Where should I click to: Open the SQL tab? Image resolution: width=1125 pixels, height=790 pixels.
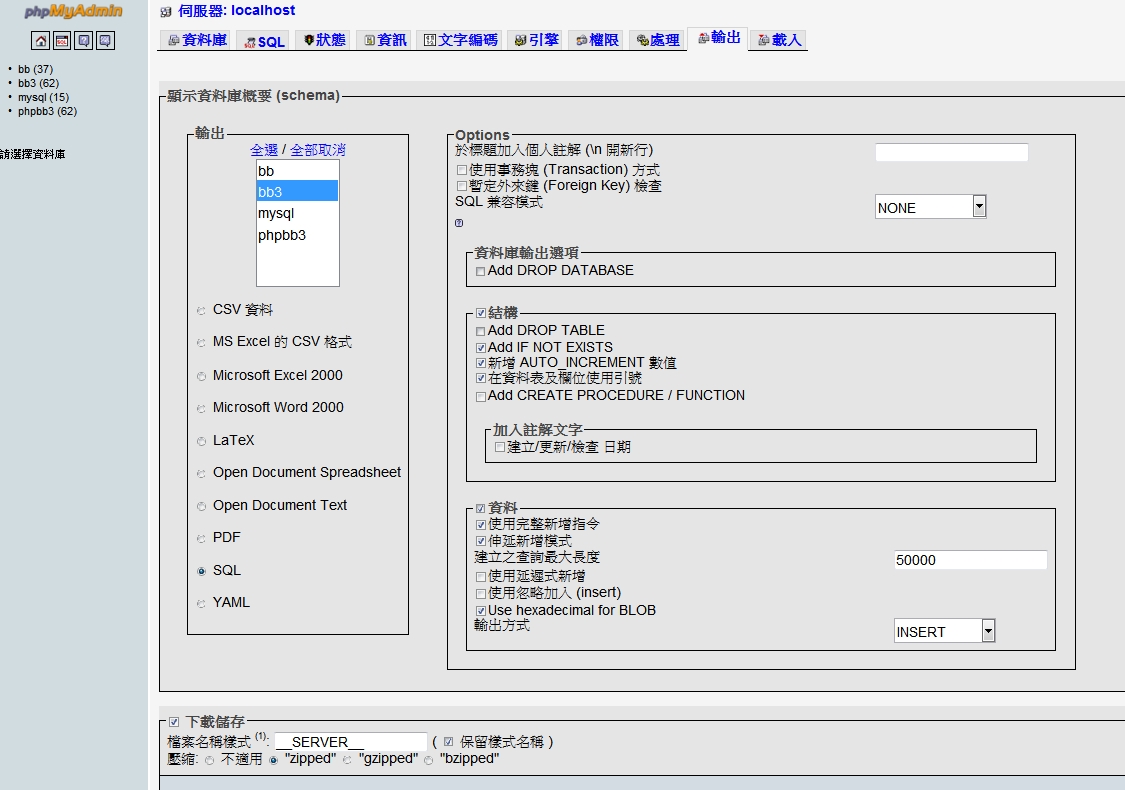[x=264, y=42]
